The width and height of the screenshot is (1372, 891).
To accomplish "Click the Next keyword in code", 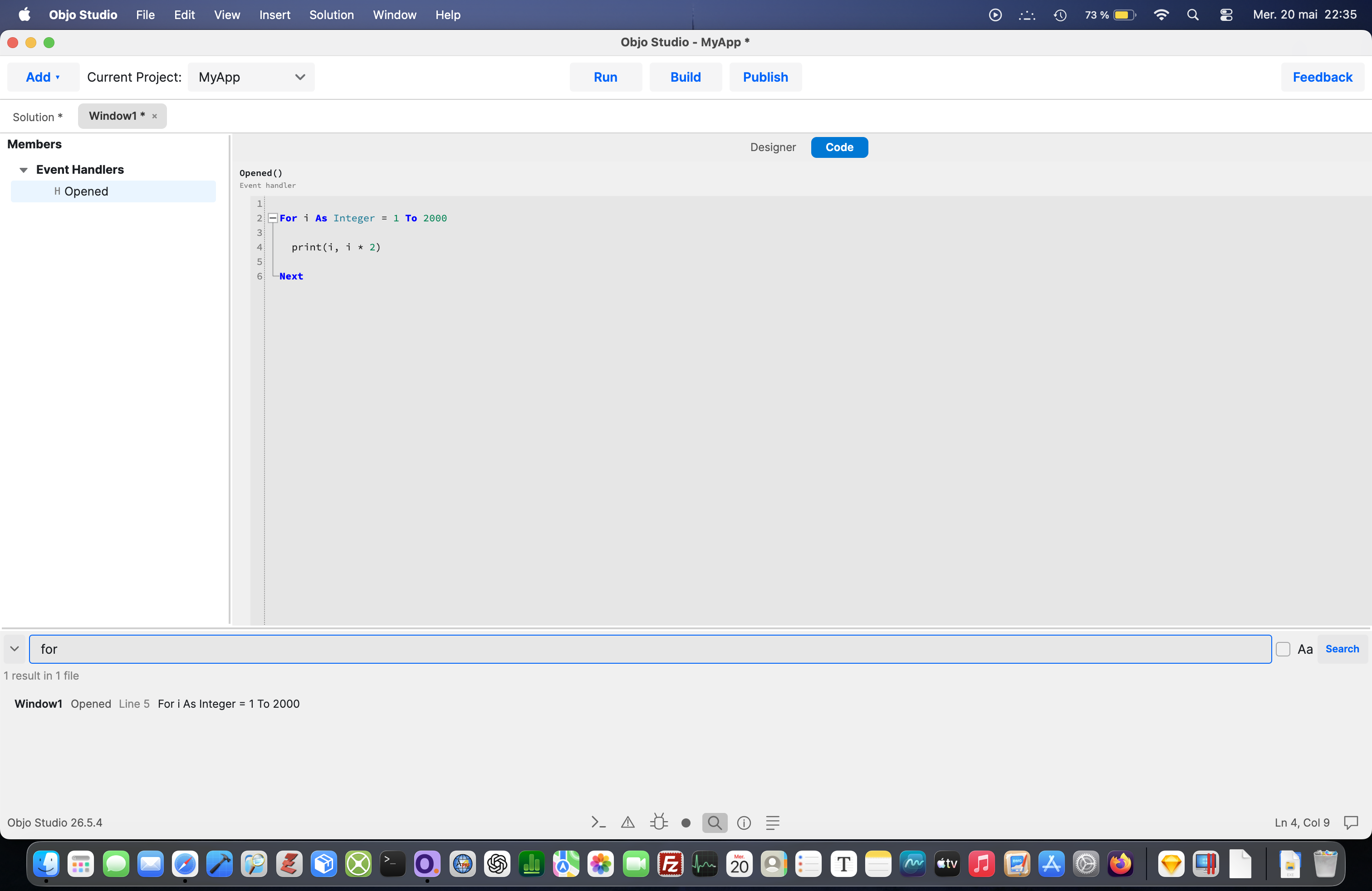I will coord(291,276).
